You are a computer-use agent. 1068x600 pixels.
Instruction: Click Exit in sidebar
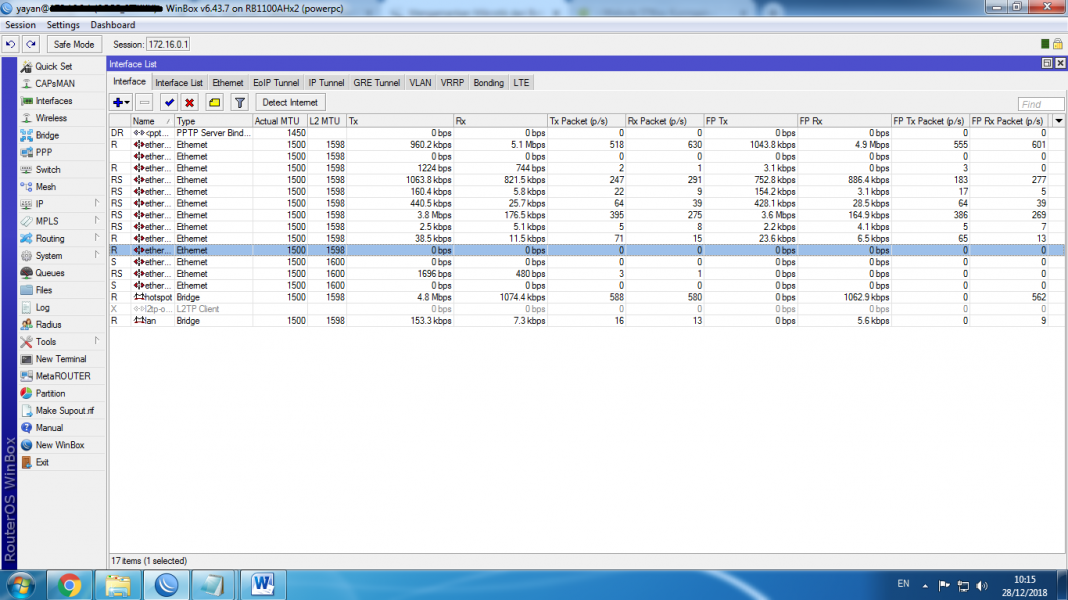(42, 462)
